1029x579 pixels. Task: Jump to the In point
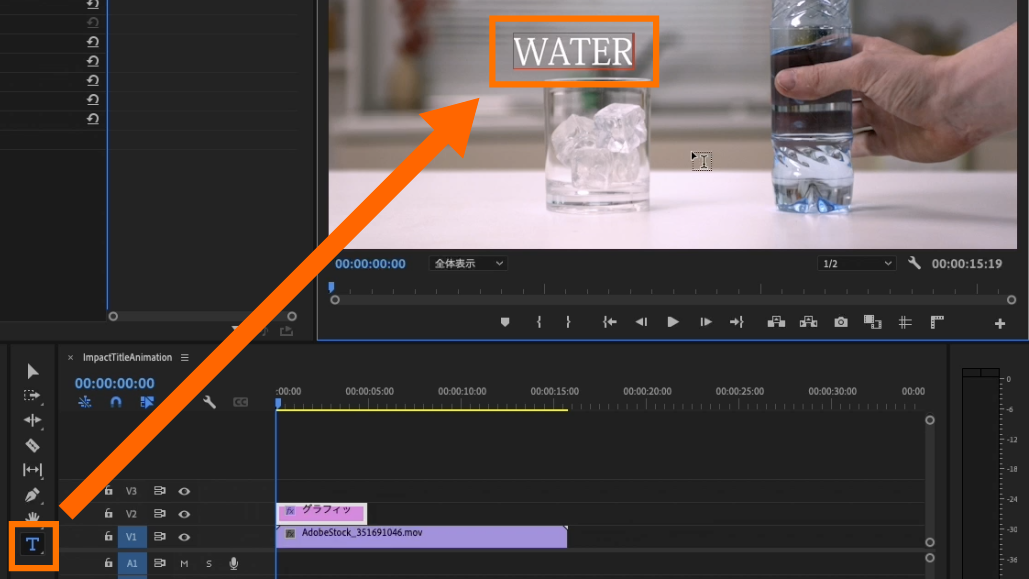610,322
